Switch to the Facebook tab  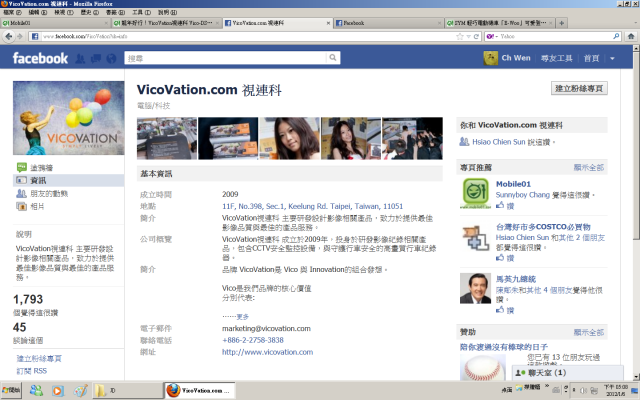click(x=389, y=23)
